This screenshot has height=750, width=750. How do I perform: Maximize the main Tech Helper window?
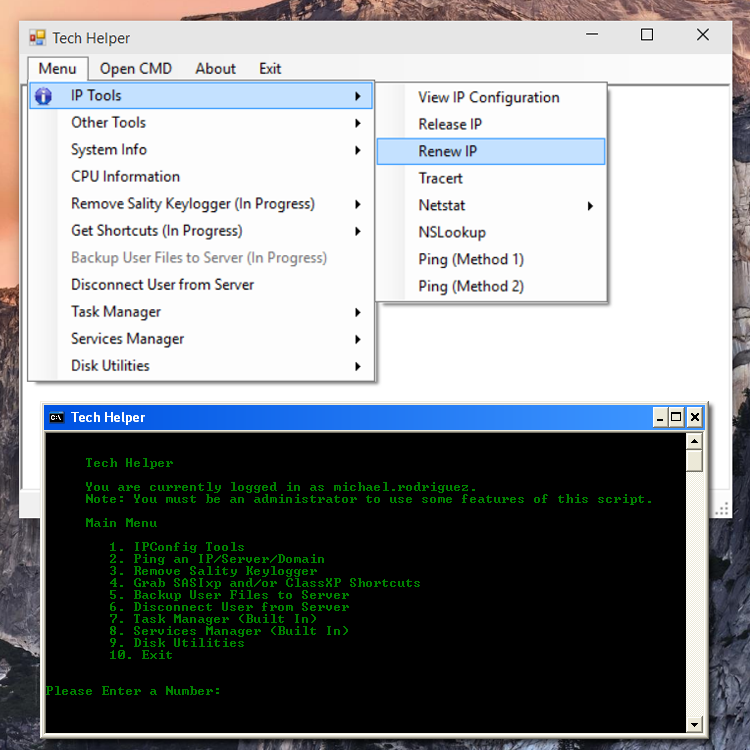pyautogui.click(x=647, y=35)
